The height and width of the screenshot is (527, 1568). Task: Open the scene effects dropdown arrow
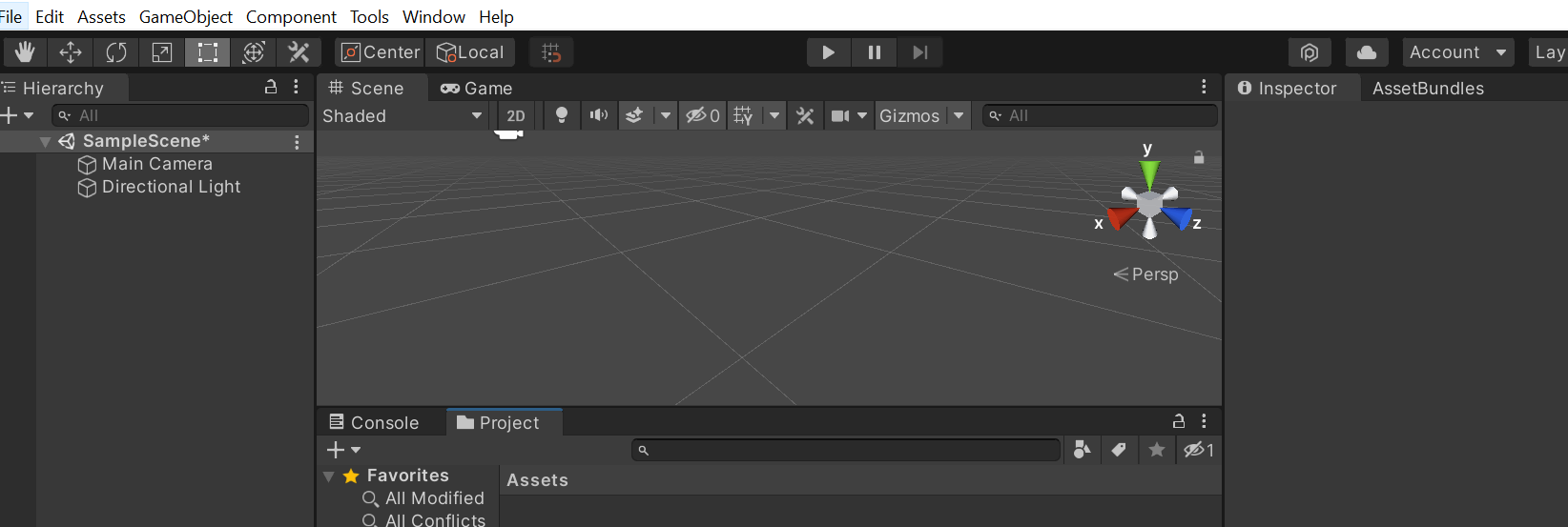click(665, 115)
